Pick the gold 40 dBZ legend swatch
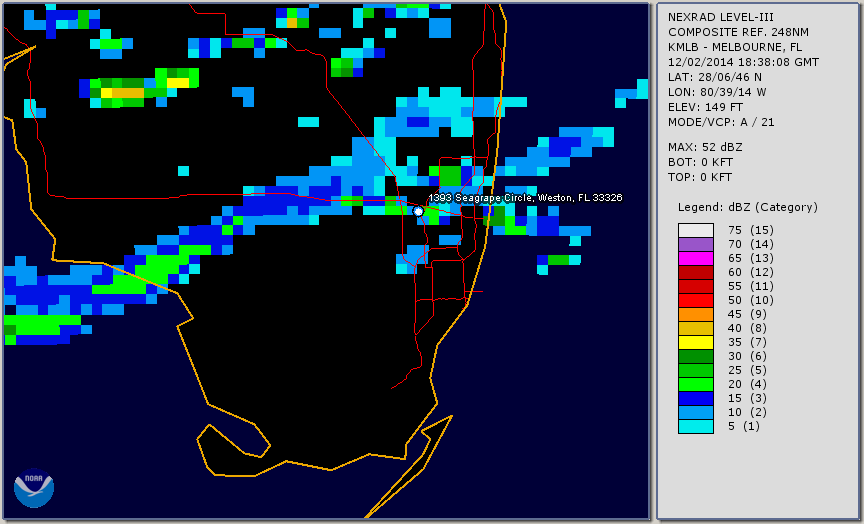This screenshot has width=864, height=524. pyautogui.click(x=696, y=328)
